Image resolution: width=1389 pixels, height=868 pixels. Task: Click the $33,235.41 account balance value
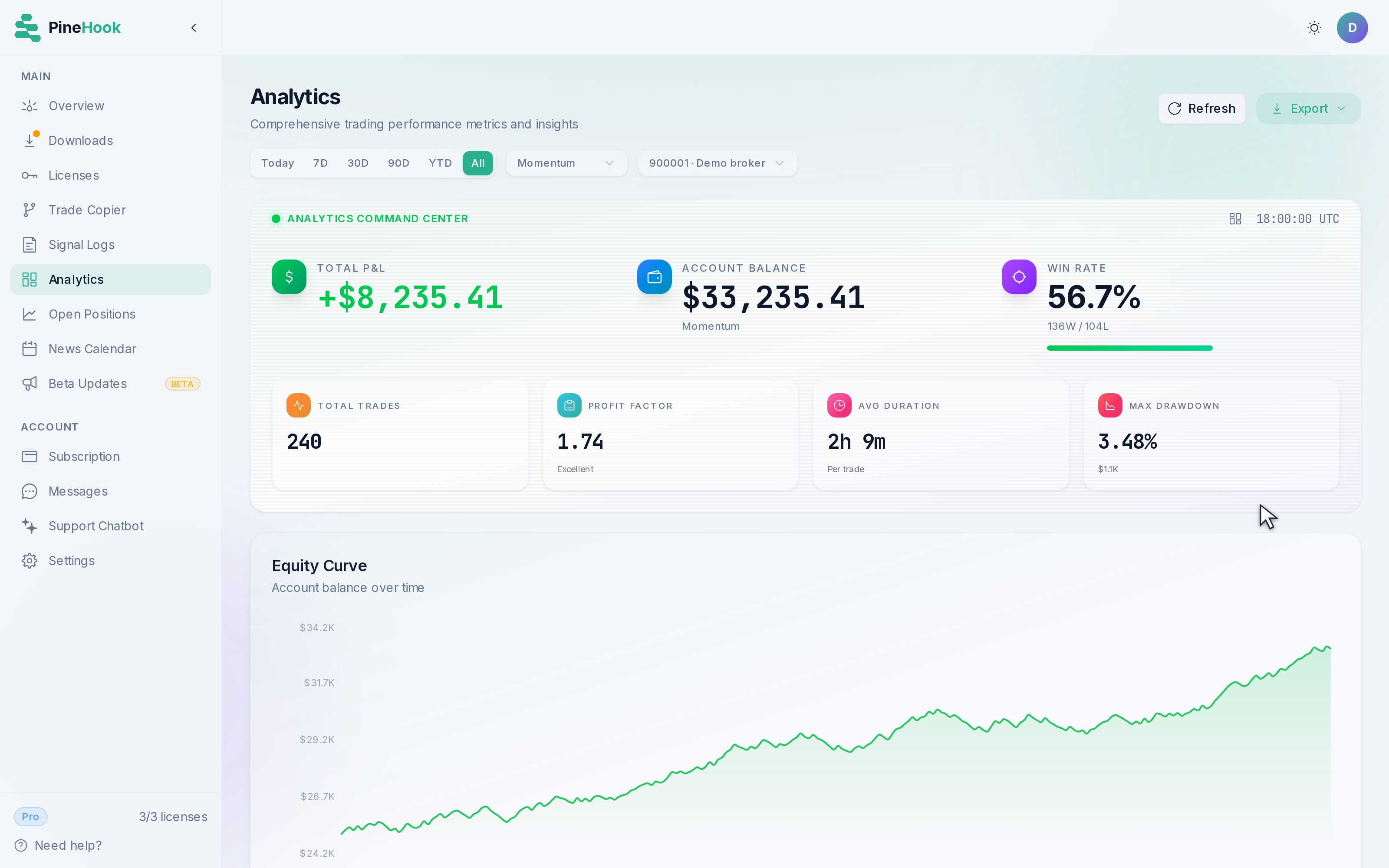pos(773,297)
